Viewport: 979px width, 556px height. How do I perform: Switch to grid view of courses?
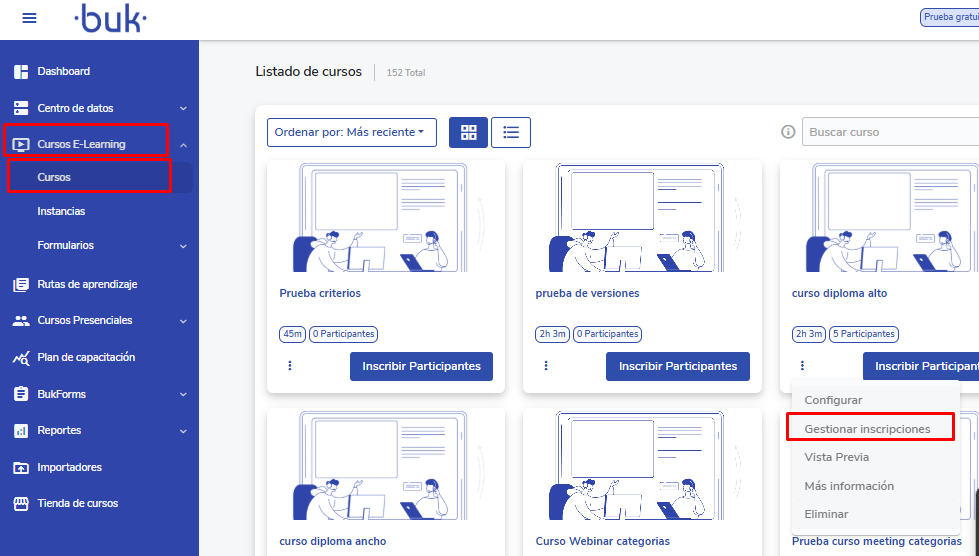468,132
